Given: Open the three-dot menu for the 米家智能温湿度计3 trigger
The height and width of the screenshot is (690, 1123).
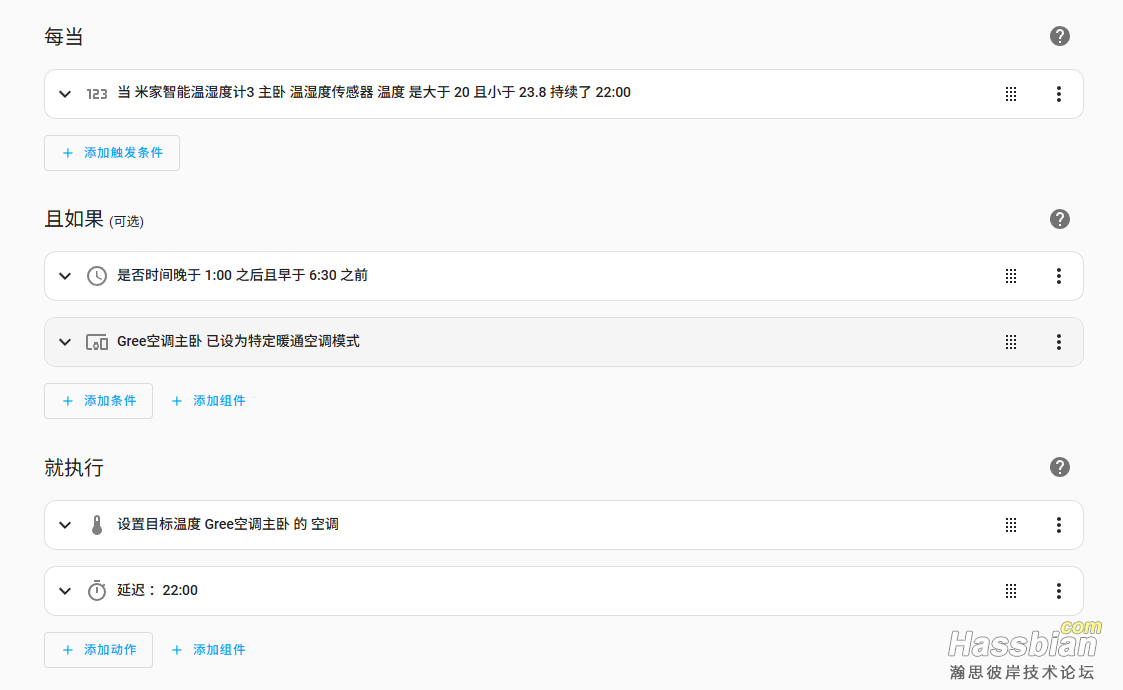Looking at the screenshot, I should (x=1059, y=94).
